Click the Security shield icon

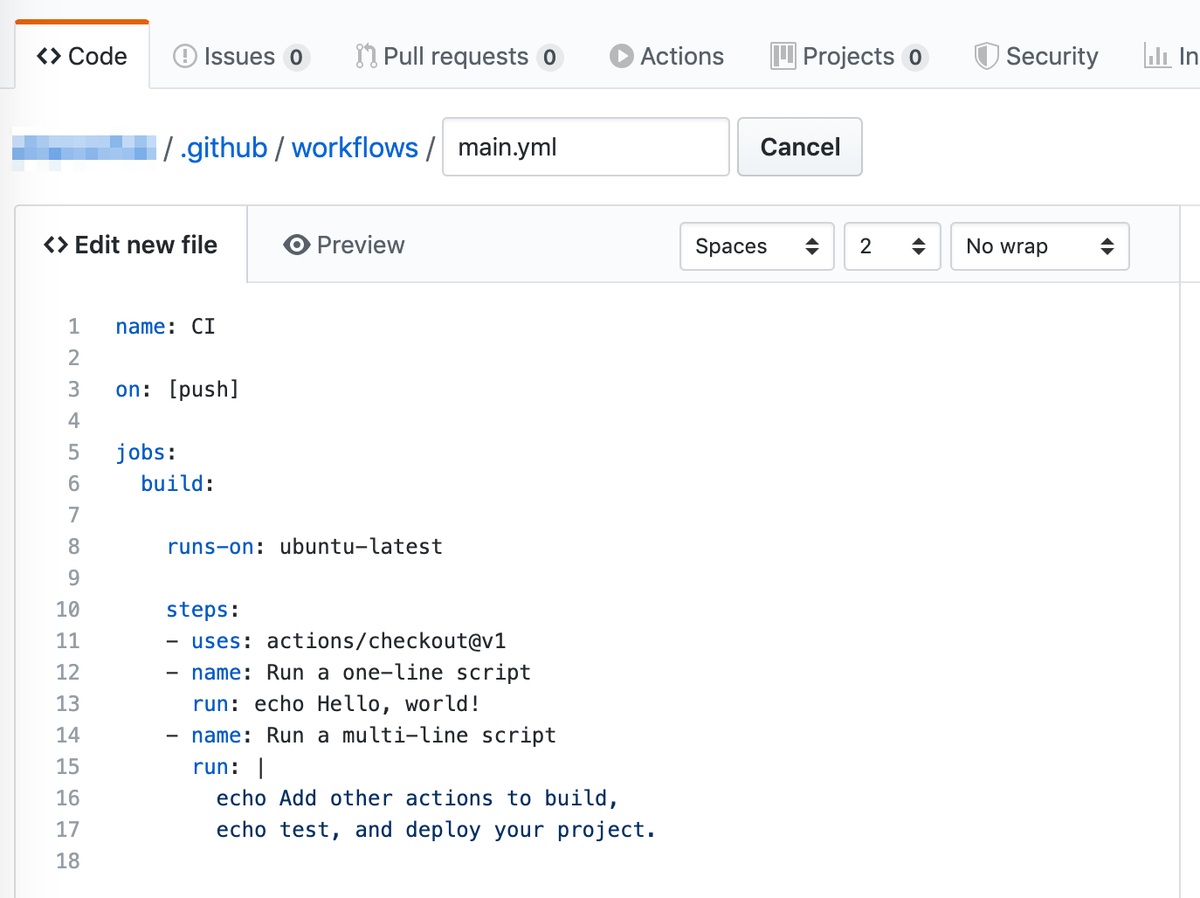pyautogui.click(x=987, y=56)
